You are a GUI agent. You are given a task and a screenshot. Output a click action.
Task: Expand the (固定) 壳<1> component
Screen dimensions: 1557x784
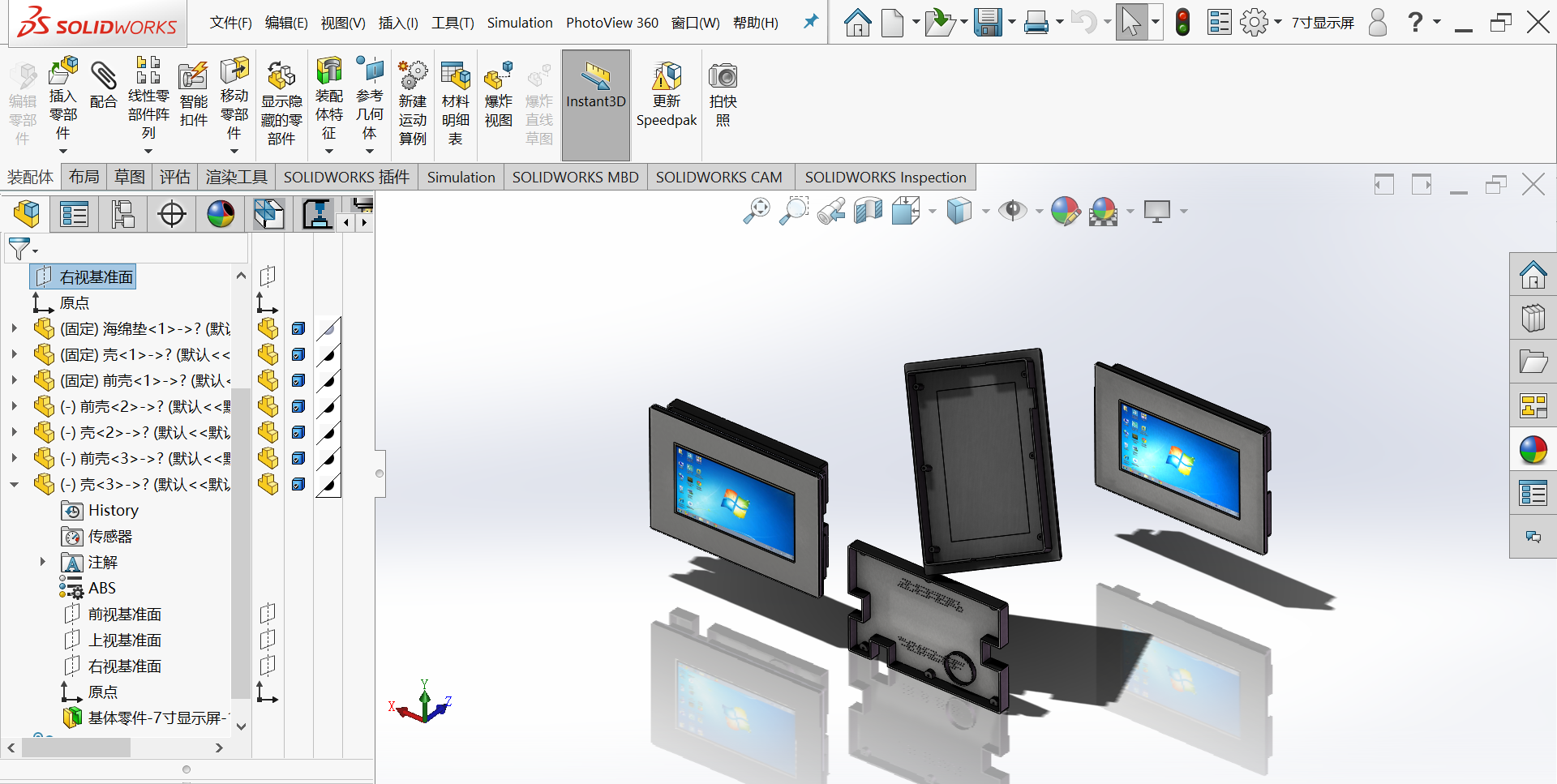point(14,354)
